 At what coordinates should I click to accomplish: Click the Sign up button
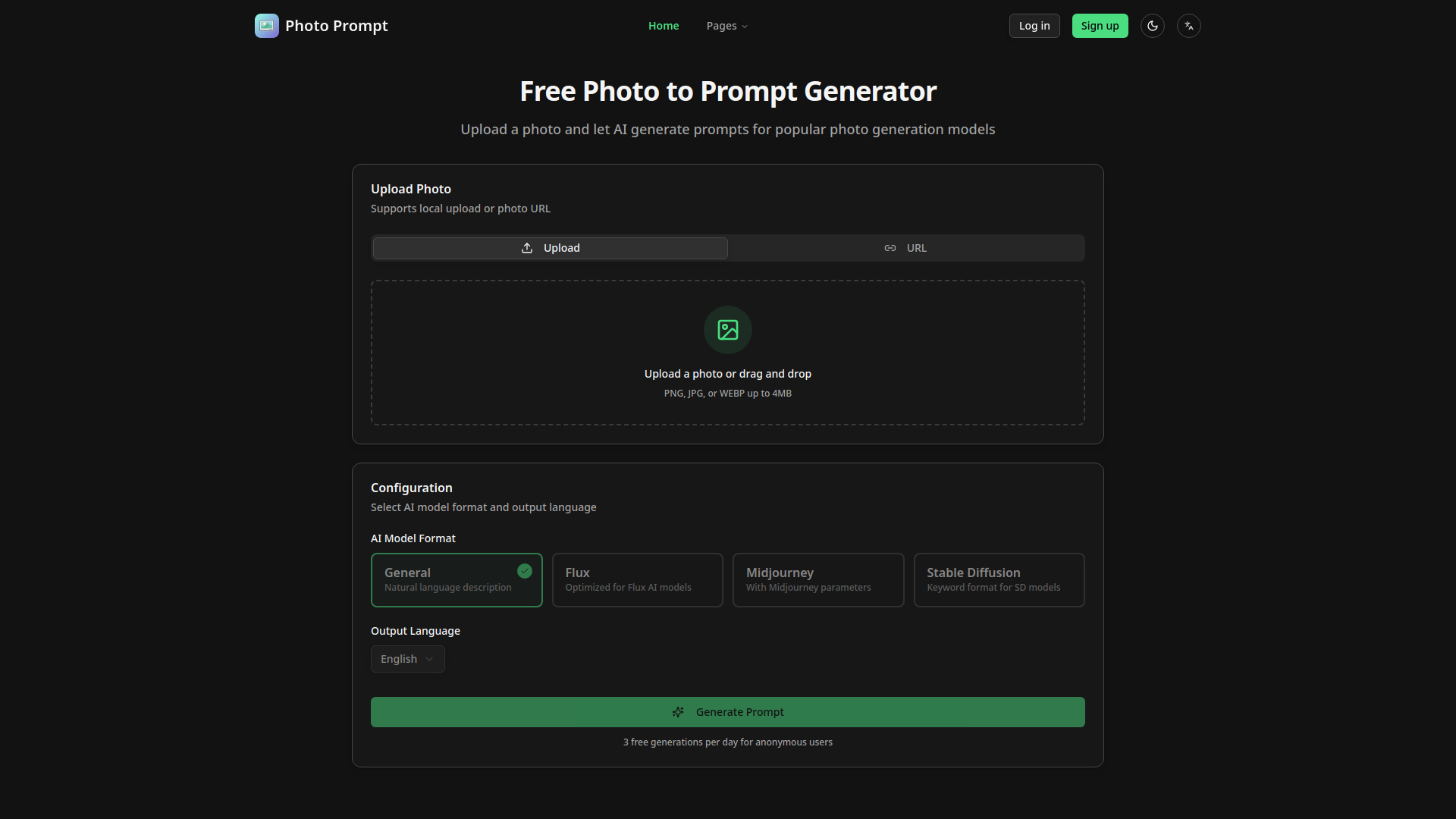(1100, 25)
